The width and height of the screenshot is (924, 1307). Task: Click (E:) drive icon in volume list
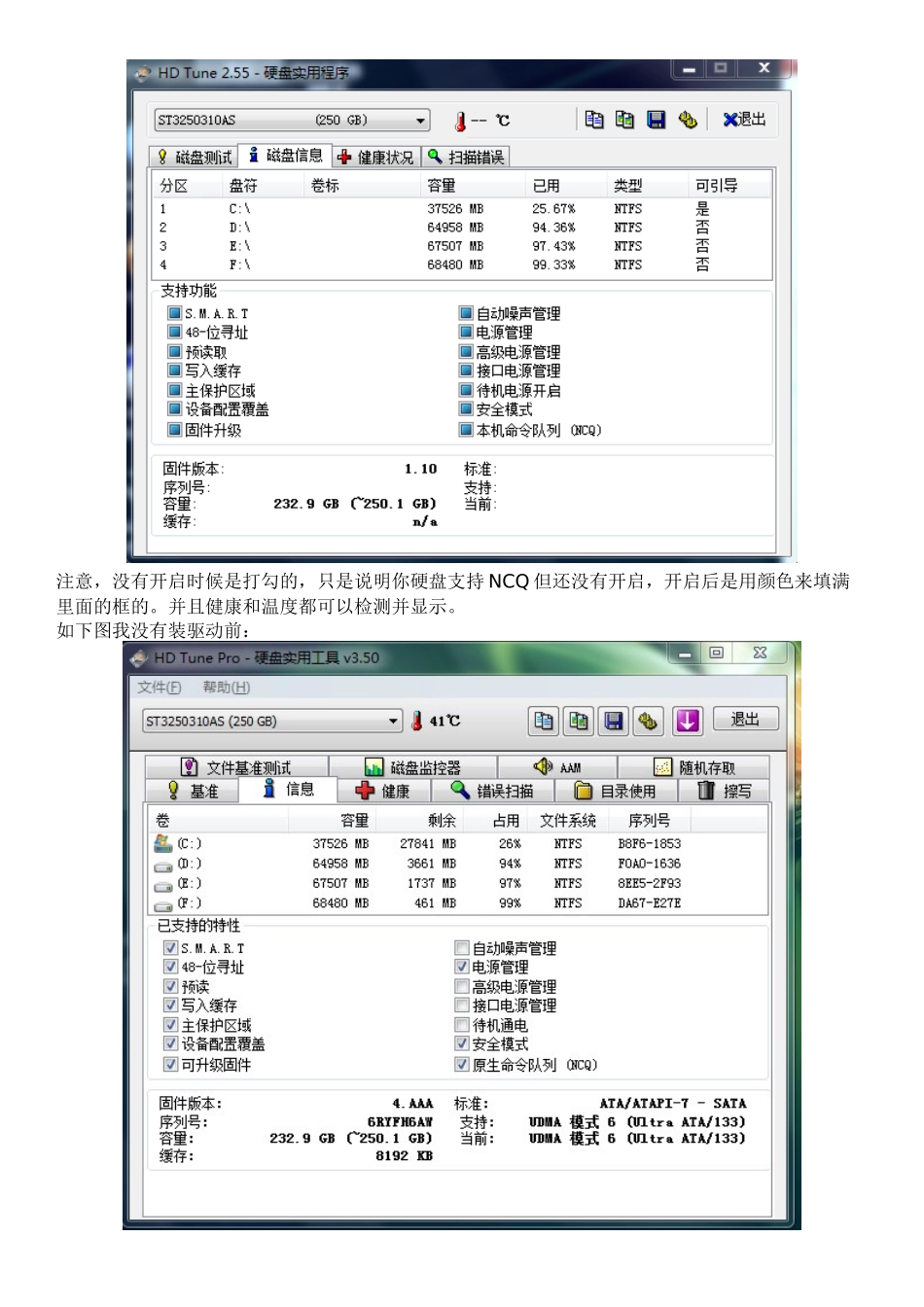[x=162, y=884]
